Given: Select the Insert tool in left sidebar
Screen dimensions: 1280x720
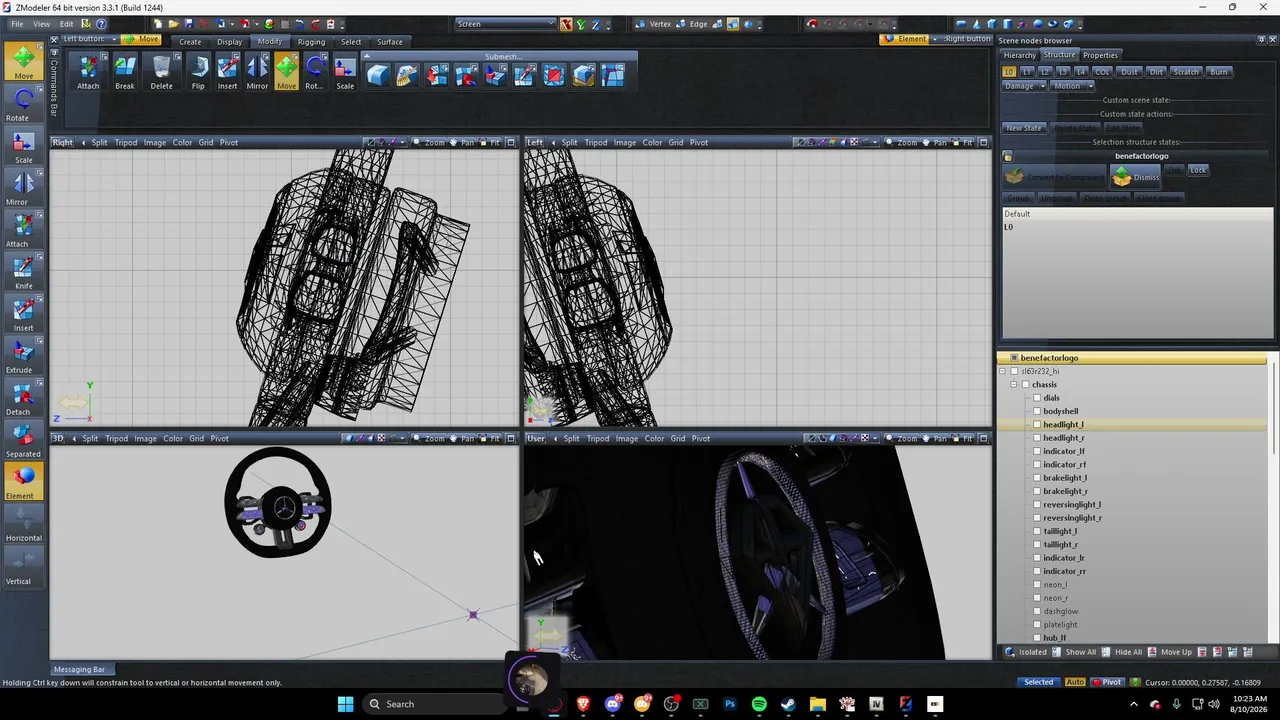Looking at the screenshot, I should click(23, 314).
